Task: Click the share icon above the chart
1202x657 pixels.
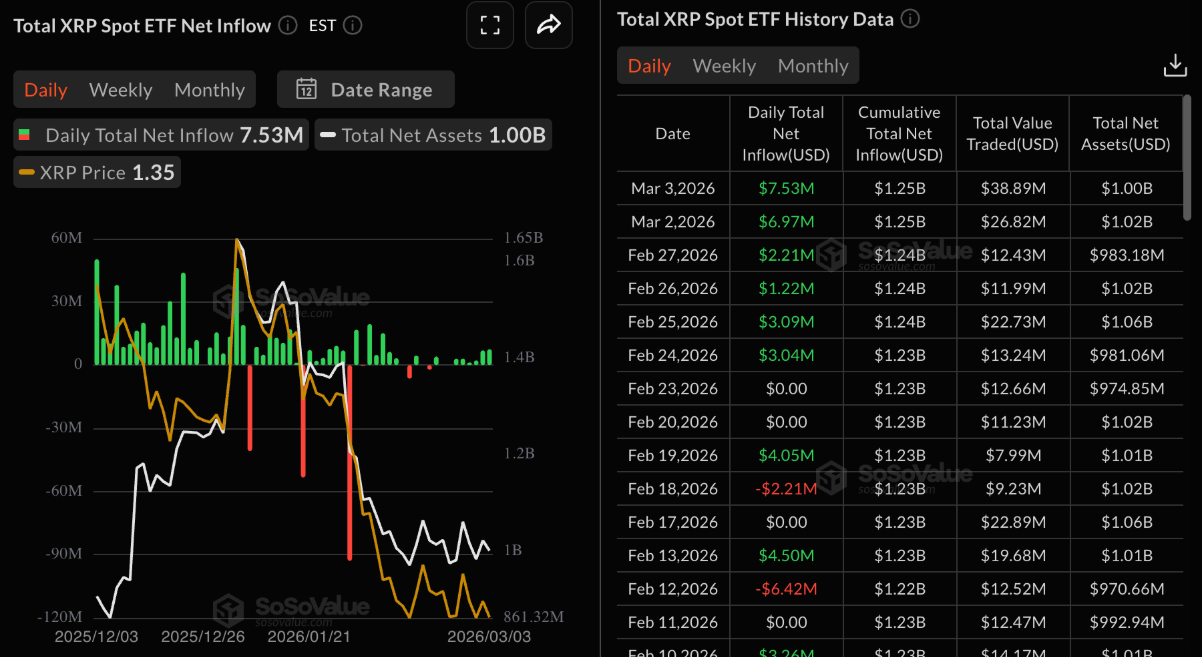Action: 548,24
